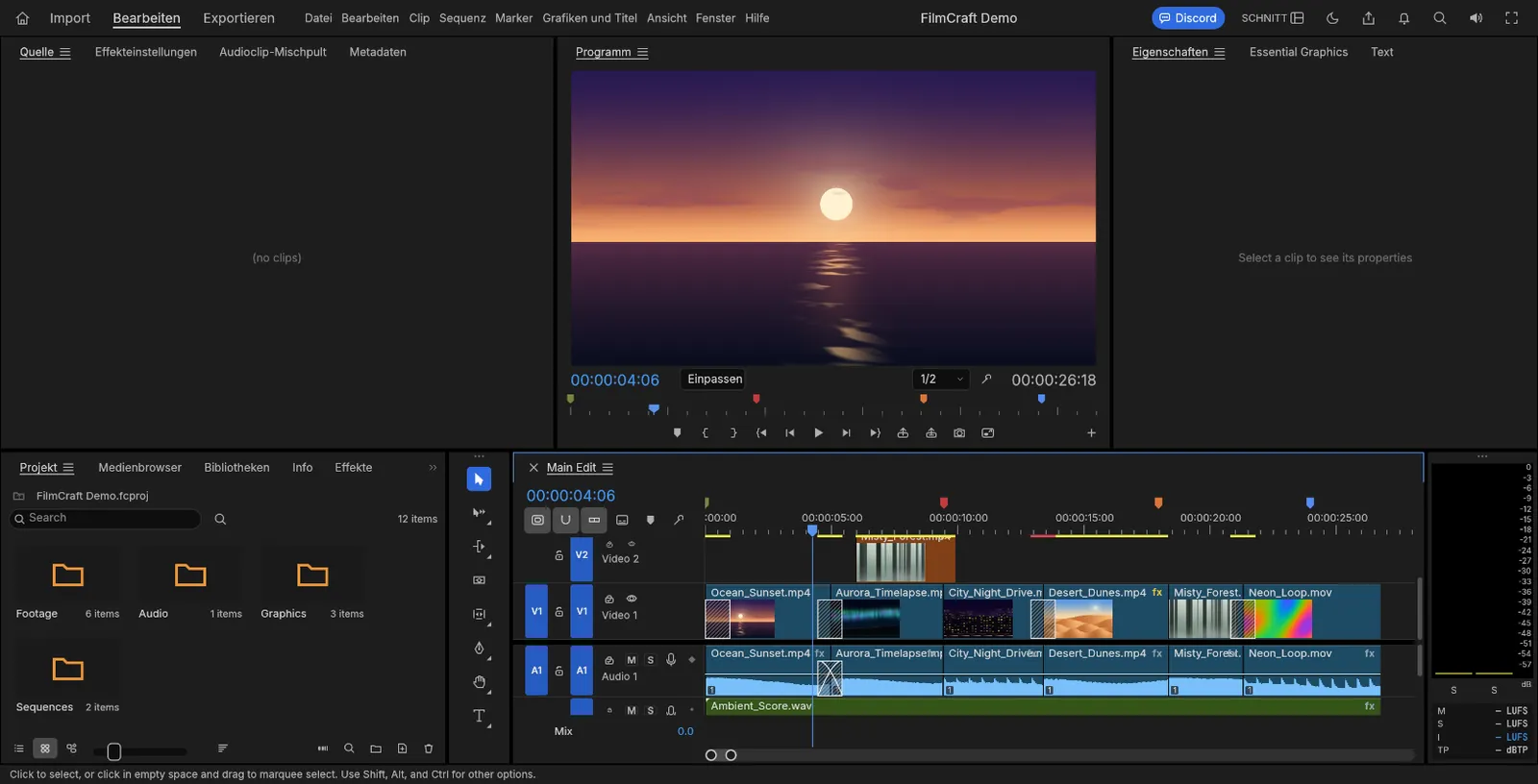Viewport: 1538px width, 784px height.
Task: Create a new bin in Projekt panel
Action: pos(376,748)
